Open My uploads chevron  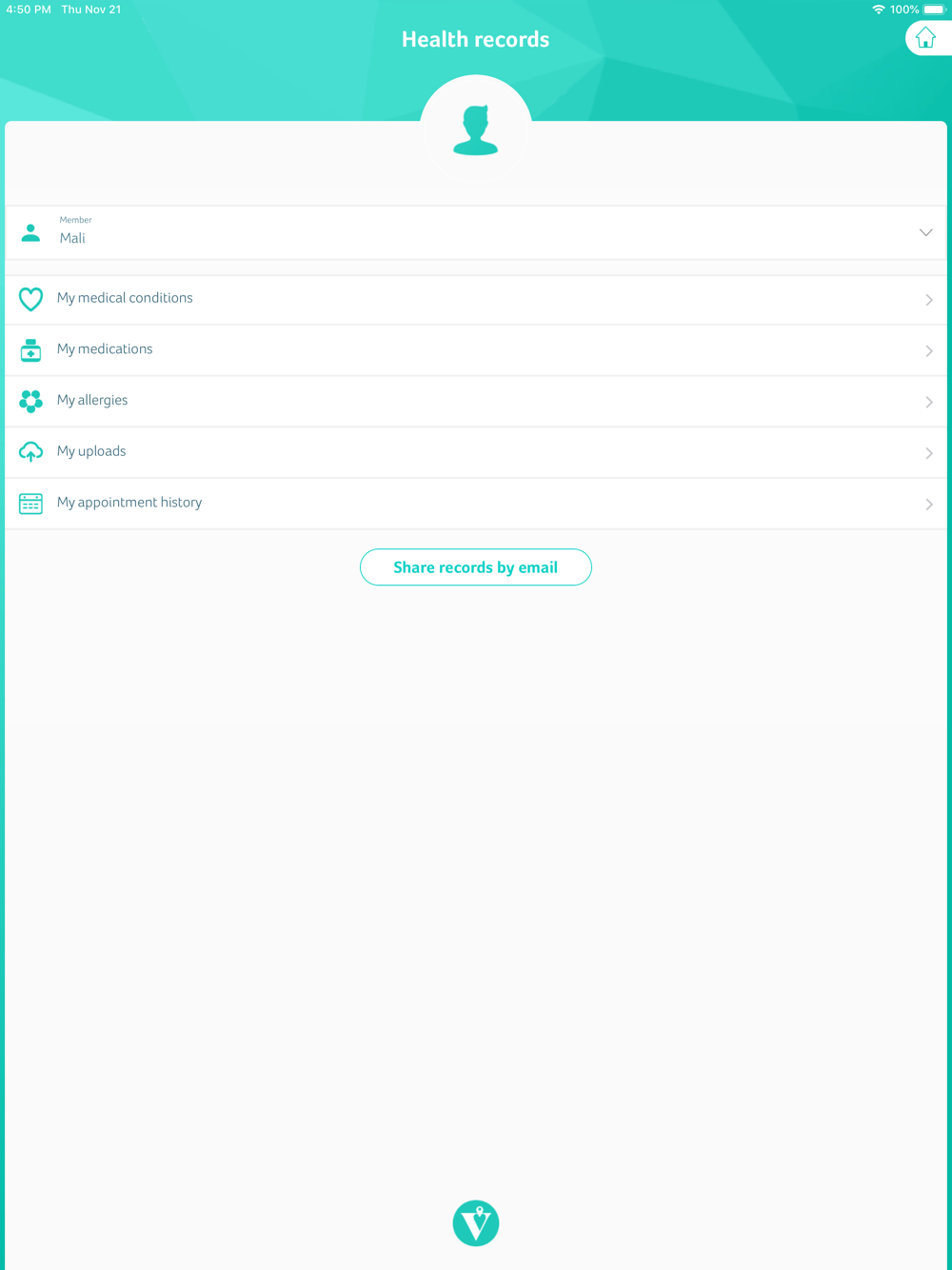tap(929, 453)
